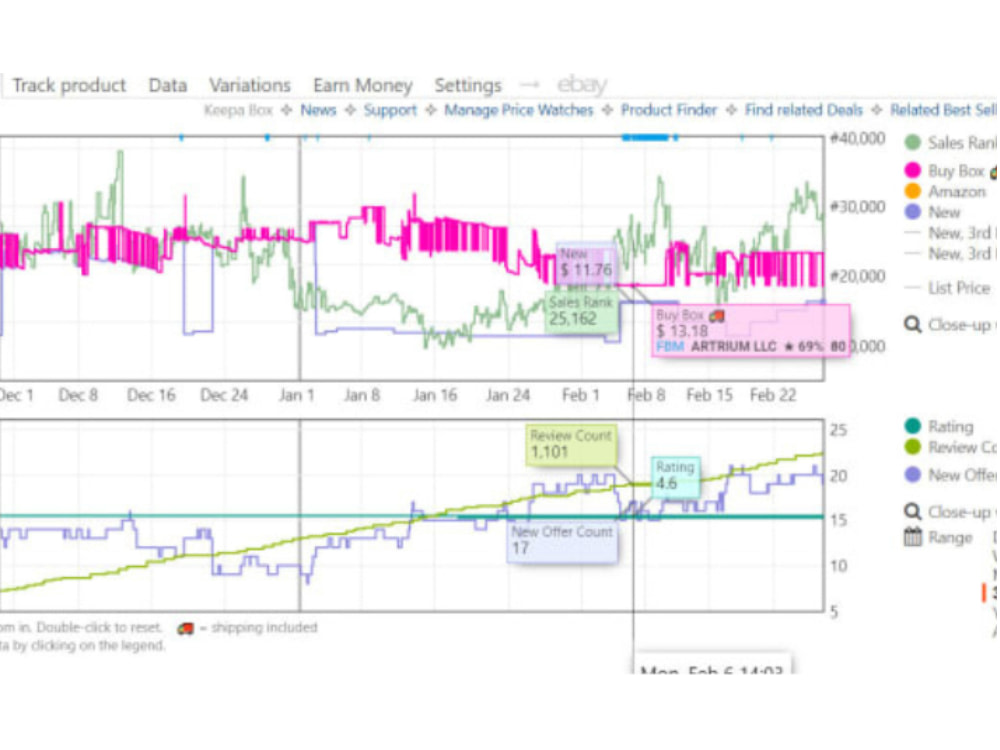This screenshot has height=750, width=1000.
Task: Go to Manage Price Watches
Action: (x=518, y=110)
